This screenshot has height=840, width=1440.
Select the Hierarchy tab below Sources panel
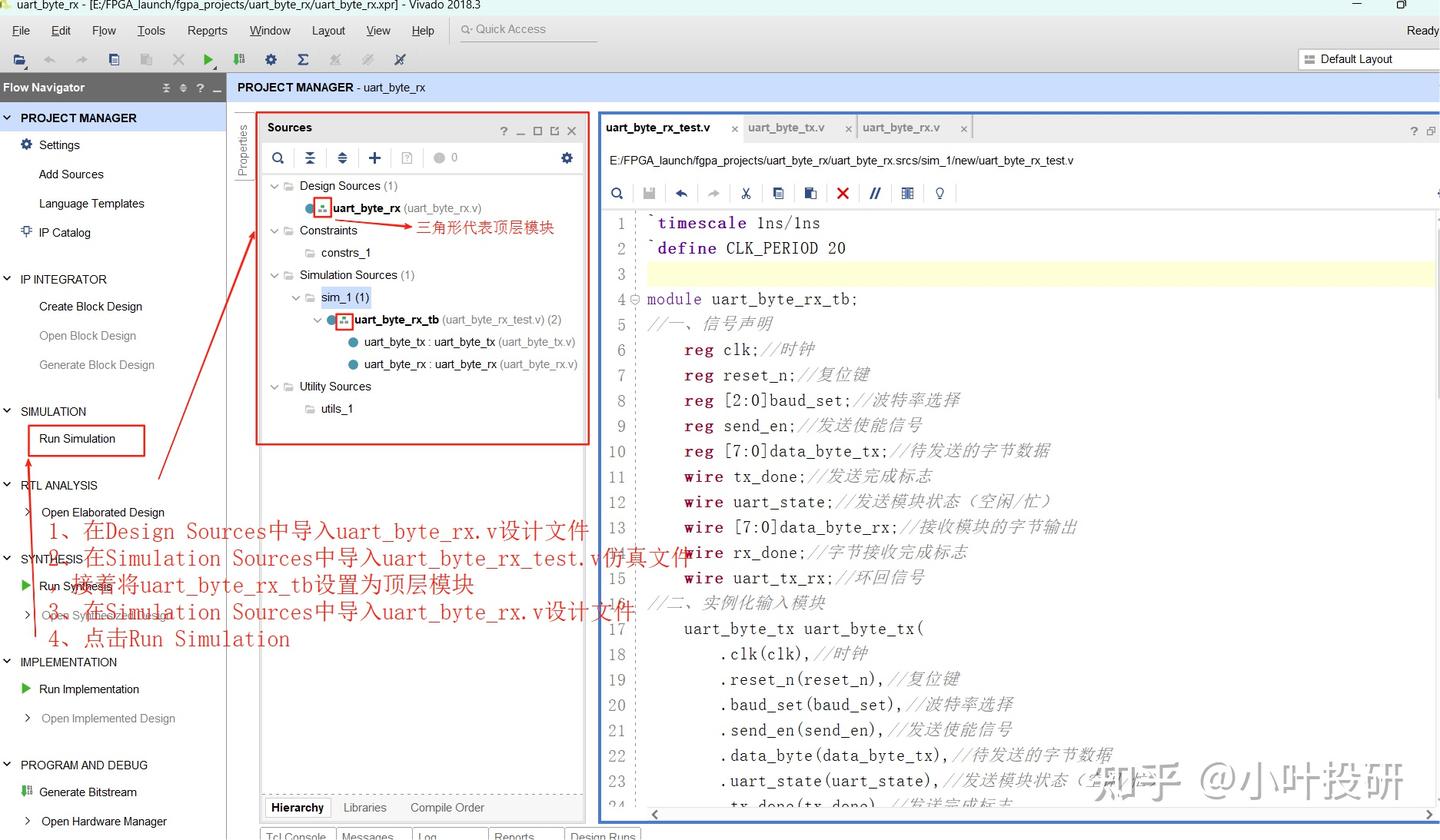click(296, 807)
